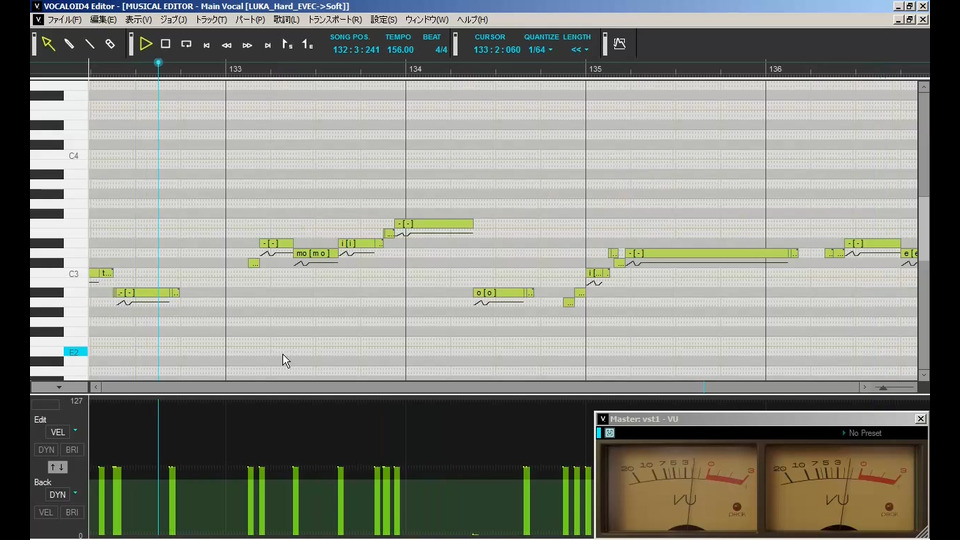This screenshot has width=960, height=540.
Task: Select Edit DYN parameter button
Action: click(x=46, y=449)
